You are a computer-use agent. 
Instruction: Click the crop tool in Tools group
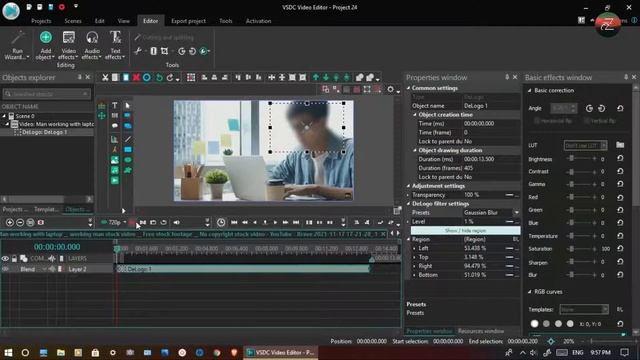[x=164, y=51]
